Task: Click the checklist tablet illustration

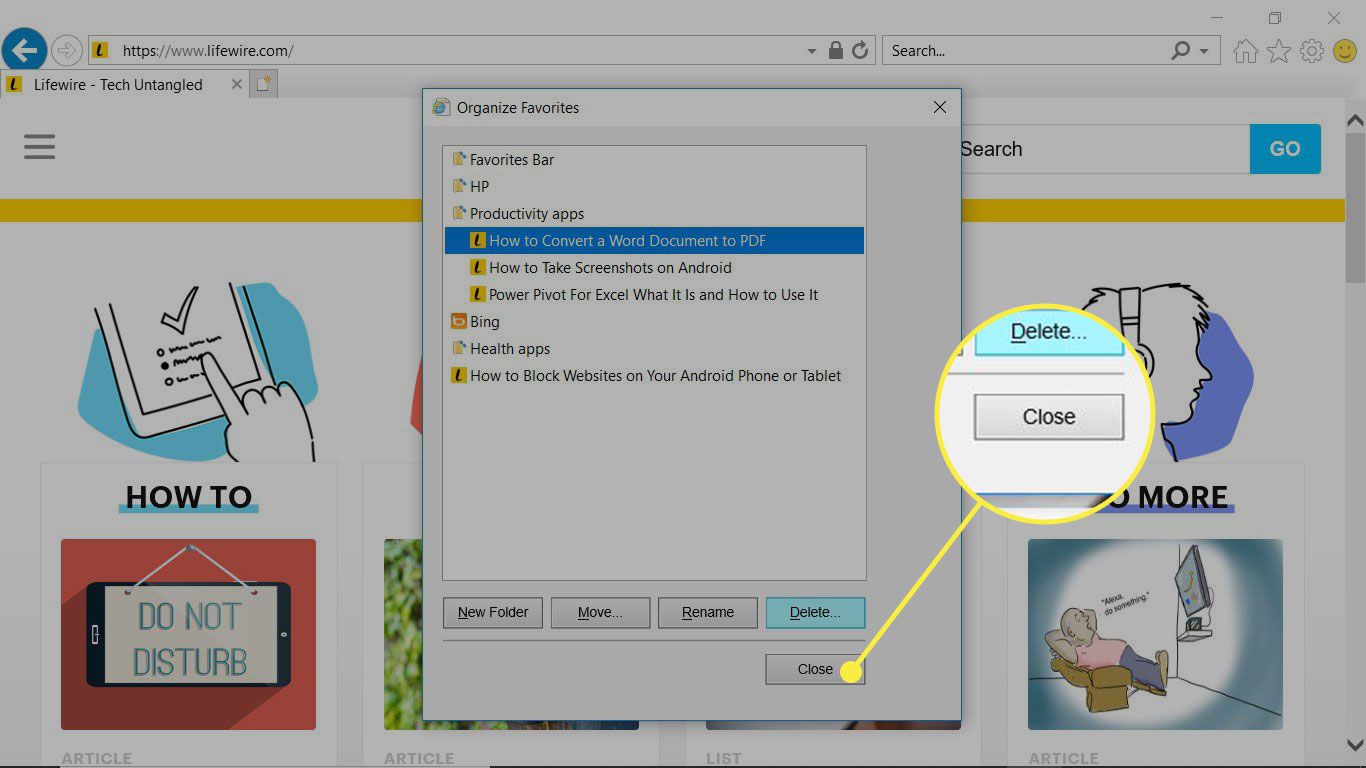Action: pyautogui.click(x=198, y=370)
